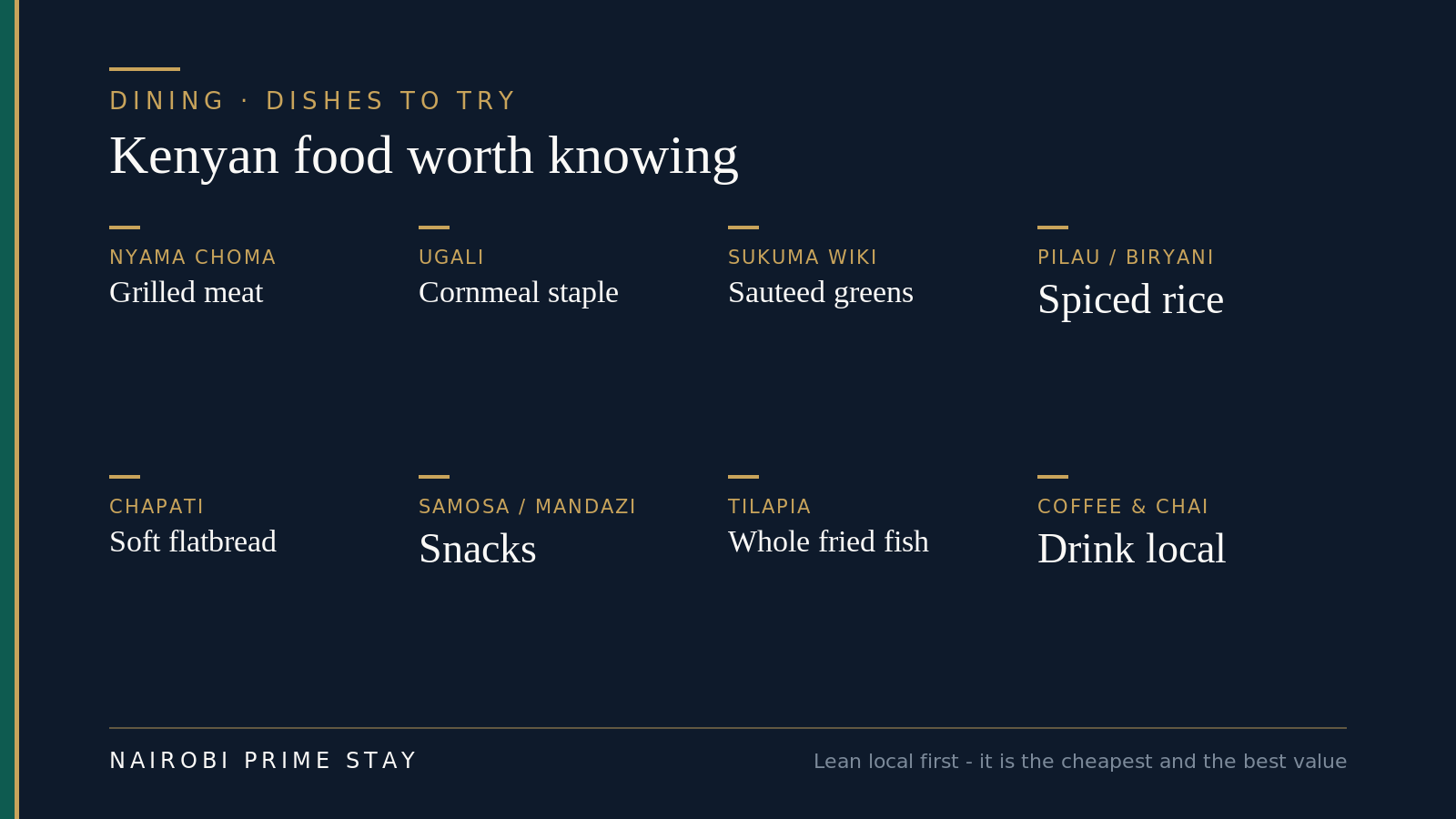Click the Lean local first footer note
The image size is (1456, 819).
1080,762
